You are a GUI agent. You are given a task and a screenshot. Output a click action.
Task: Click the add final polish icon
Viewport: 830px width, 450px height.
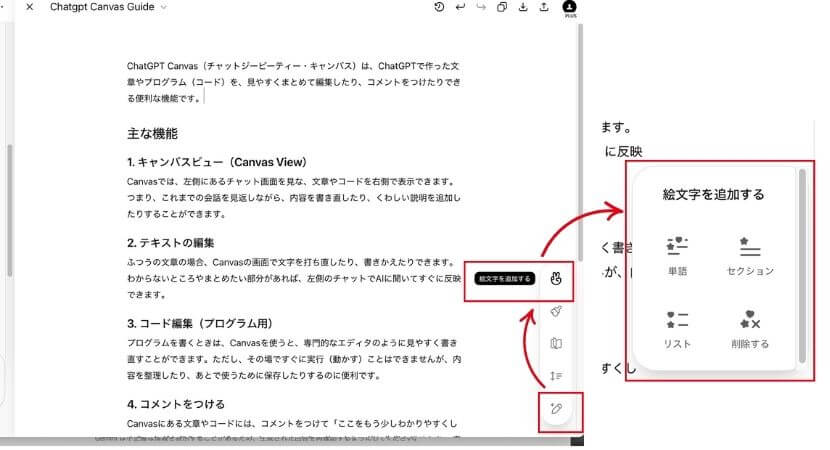[556, 311]
